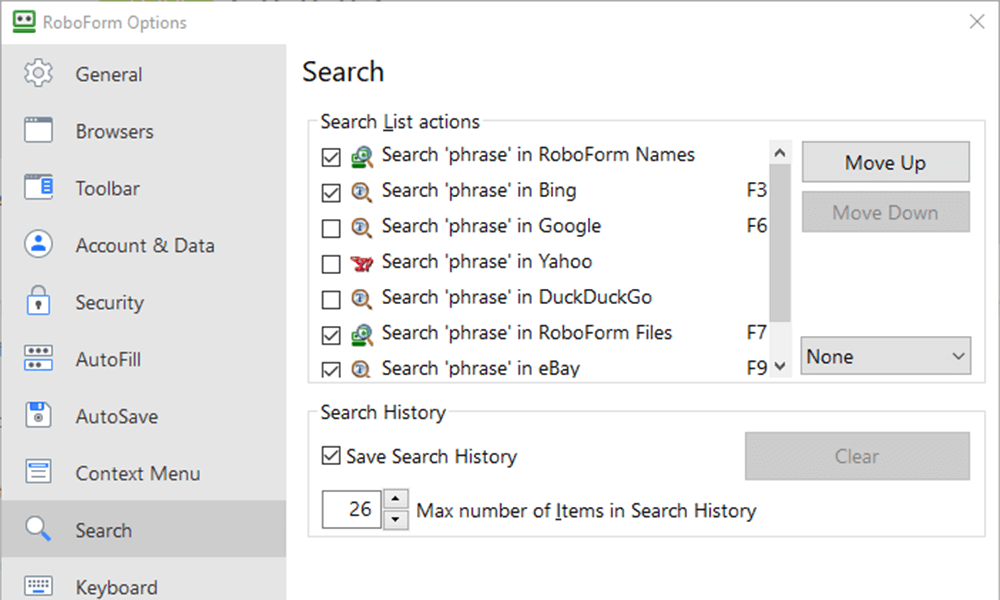Click the Move Up button
Viewport: 1000px width, 600px height.
[x=885, y=162]
